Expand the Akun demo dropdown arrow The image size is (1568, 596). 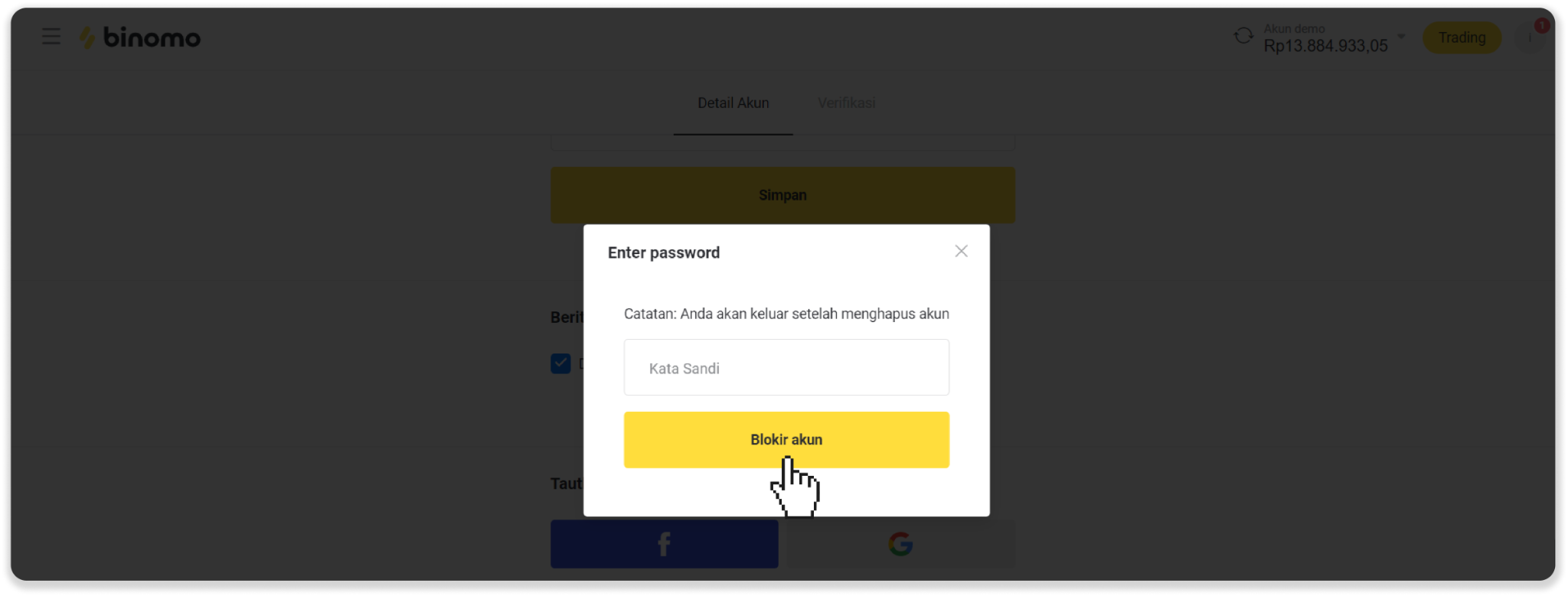tap(1401, 36)
